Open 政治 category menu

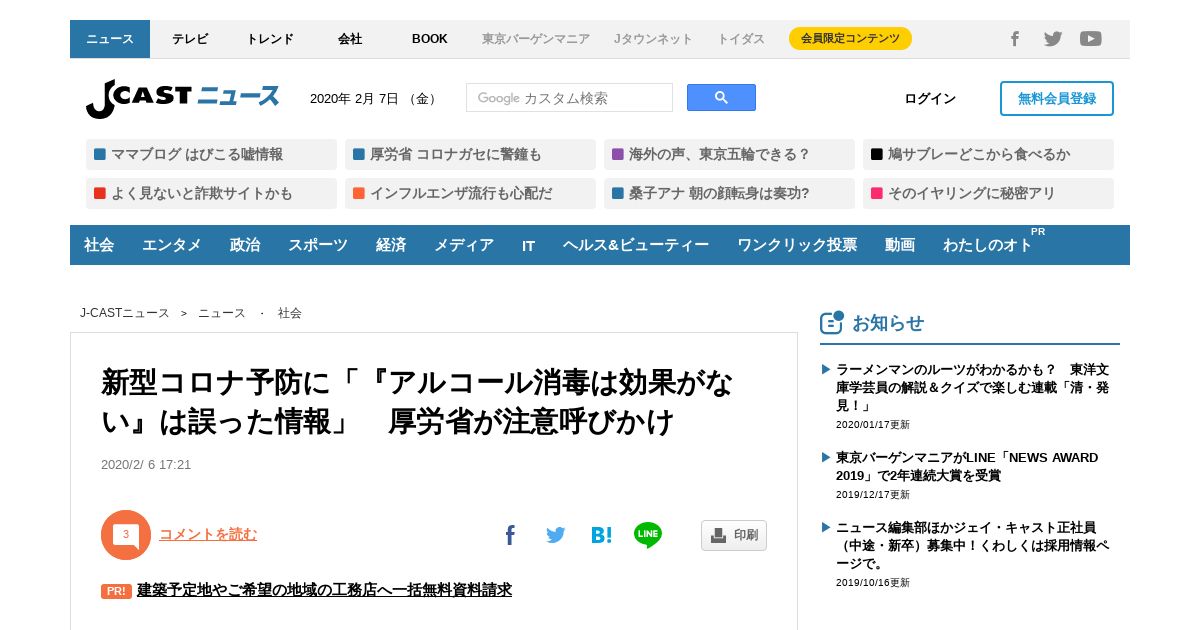(x=245, y=245)
